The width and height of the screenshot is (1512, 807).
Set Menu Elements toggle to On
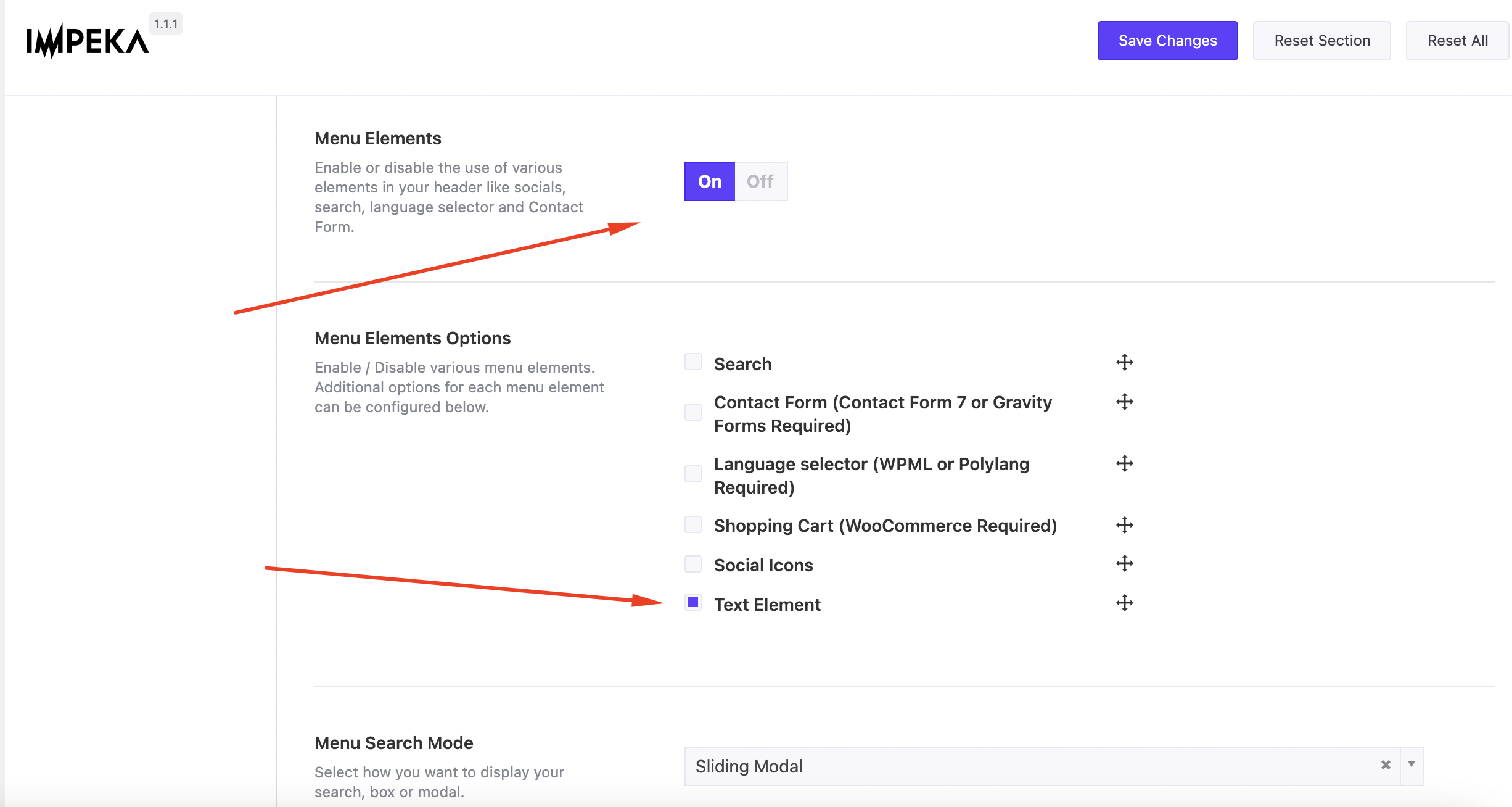(710, 181)
